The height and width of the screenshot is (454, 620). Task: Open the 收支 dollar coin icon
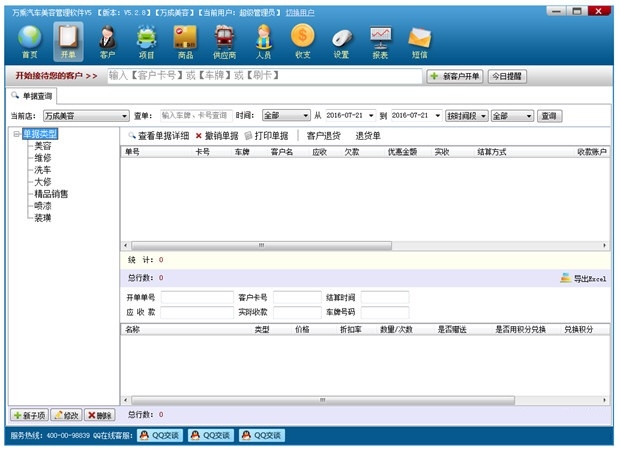coord(302,42)
